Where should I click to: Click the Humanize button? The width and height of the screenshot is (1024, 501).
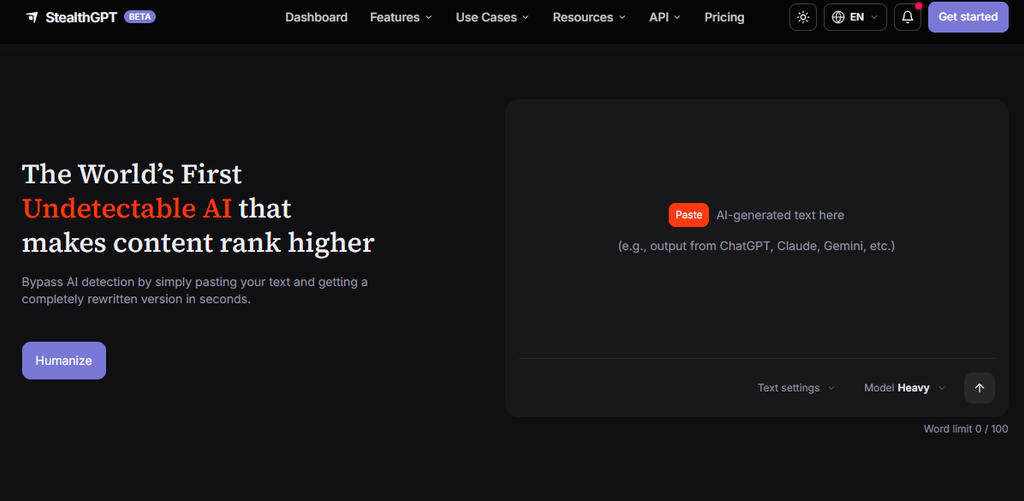point(64,361)
